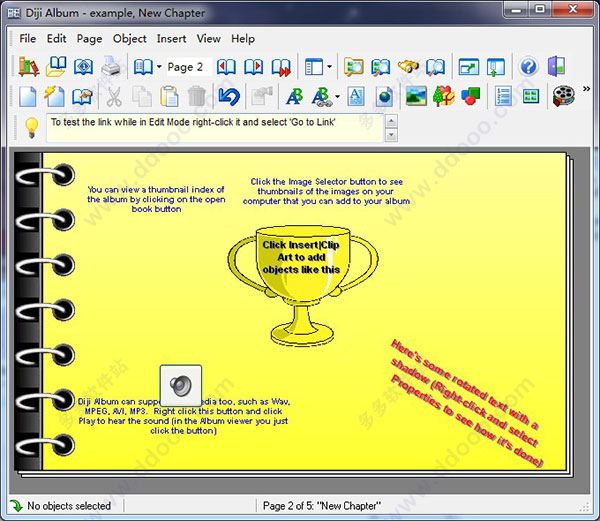Screen dimensions: 600x521
Task: Expand the open book button dropdown arrow
Action: [159, 67]
